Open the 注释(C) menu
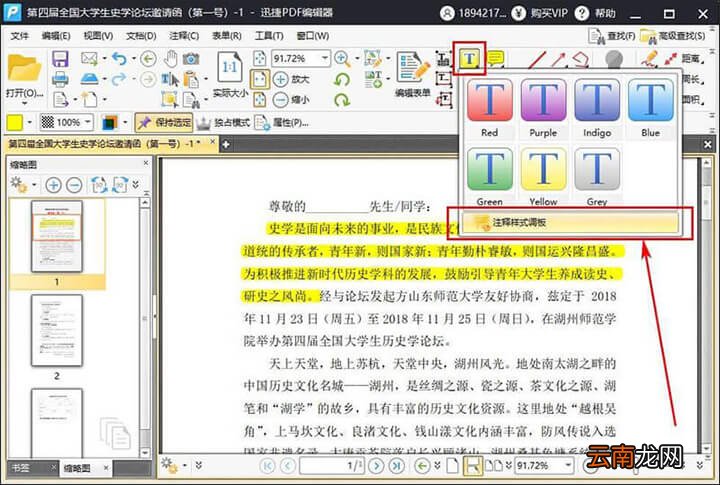 [x=184, y=36]
